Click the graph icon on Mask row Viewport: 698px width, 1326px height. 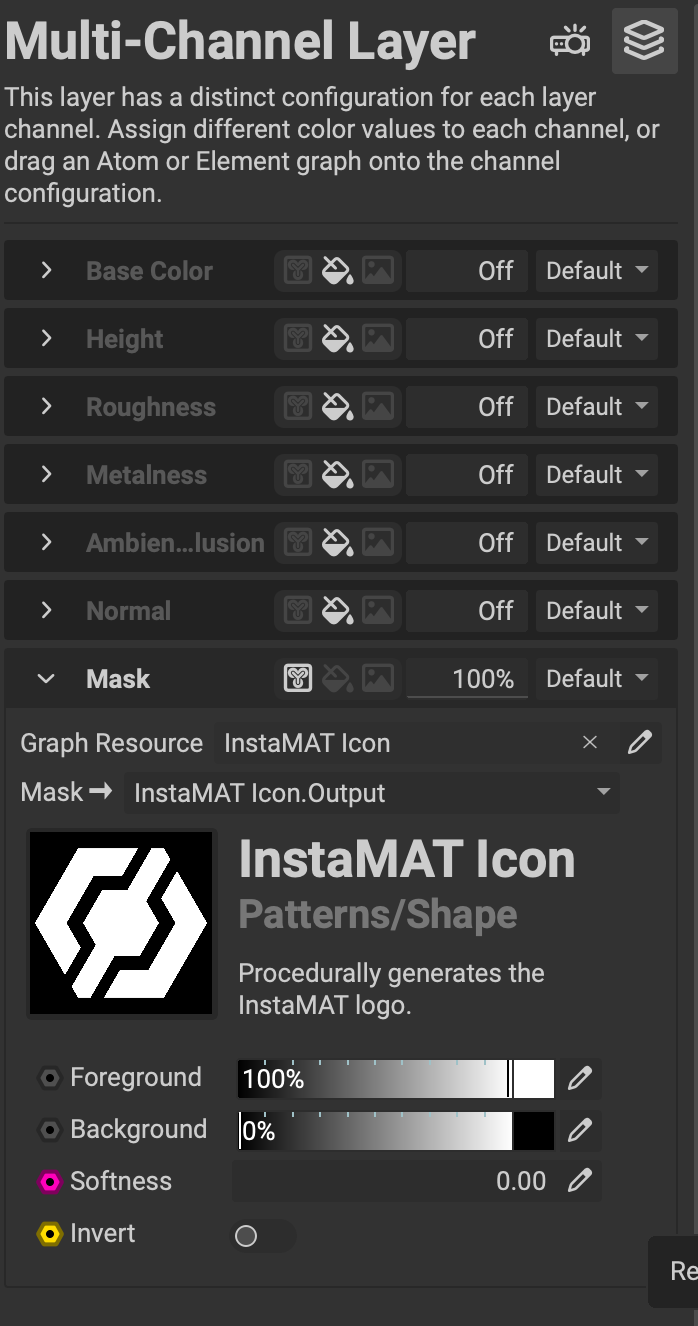(x=297, y=679)
